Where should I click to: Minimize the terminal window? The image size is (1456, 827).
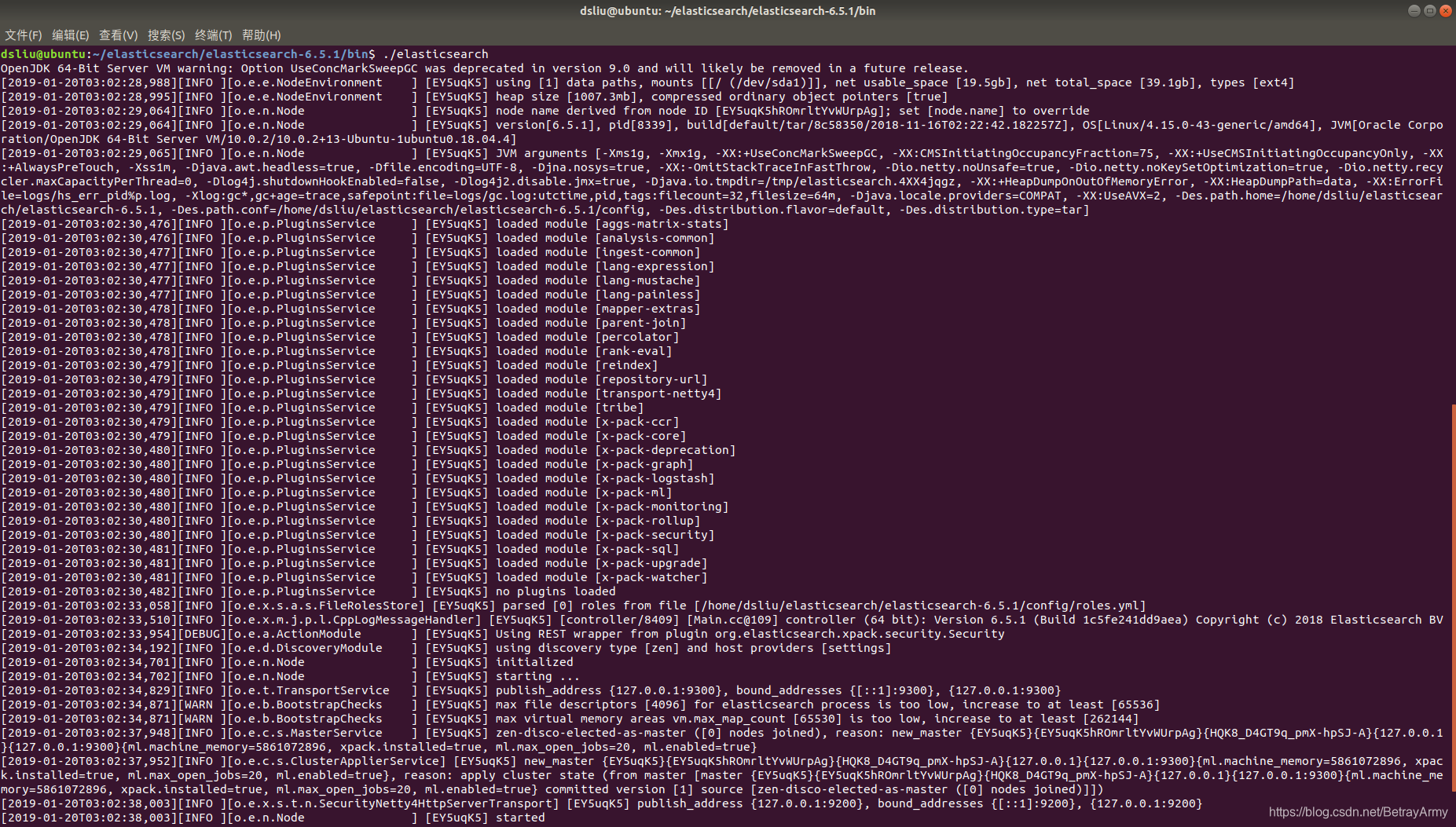coord(1414,11)
